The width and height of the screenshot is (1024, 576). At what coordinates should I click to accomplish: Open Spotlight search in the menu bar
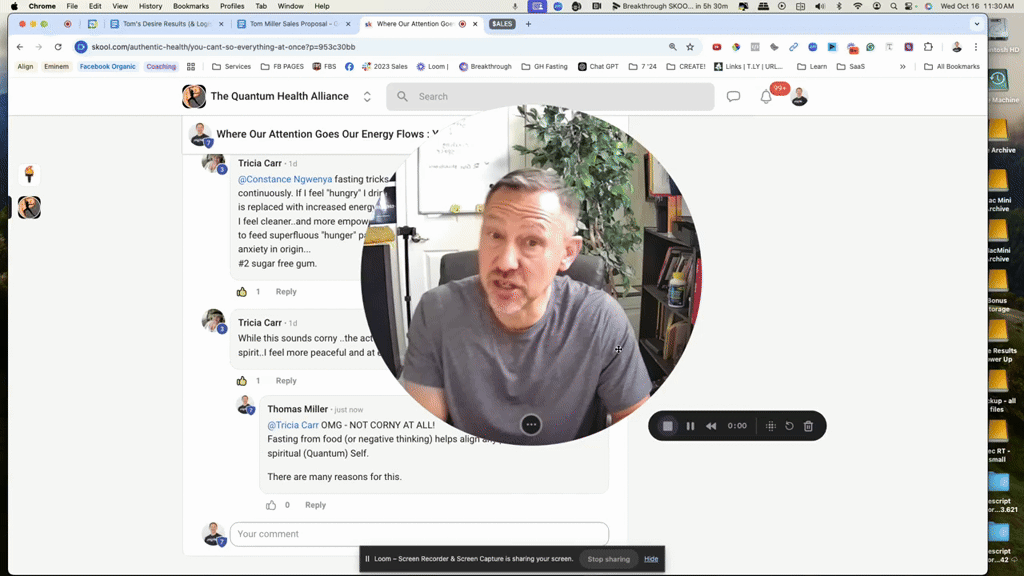tap(893, 6)
